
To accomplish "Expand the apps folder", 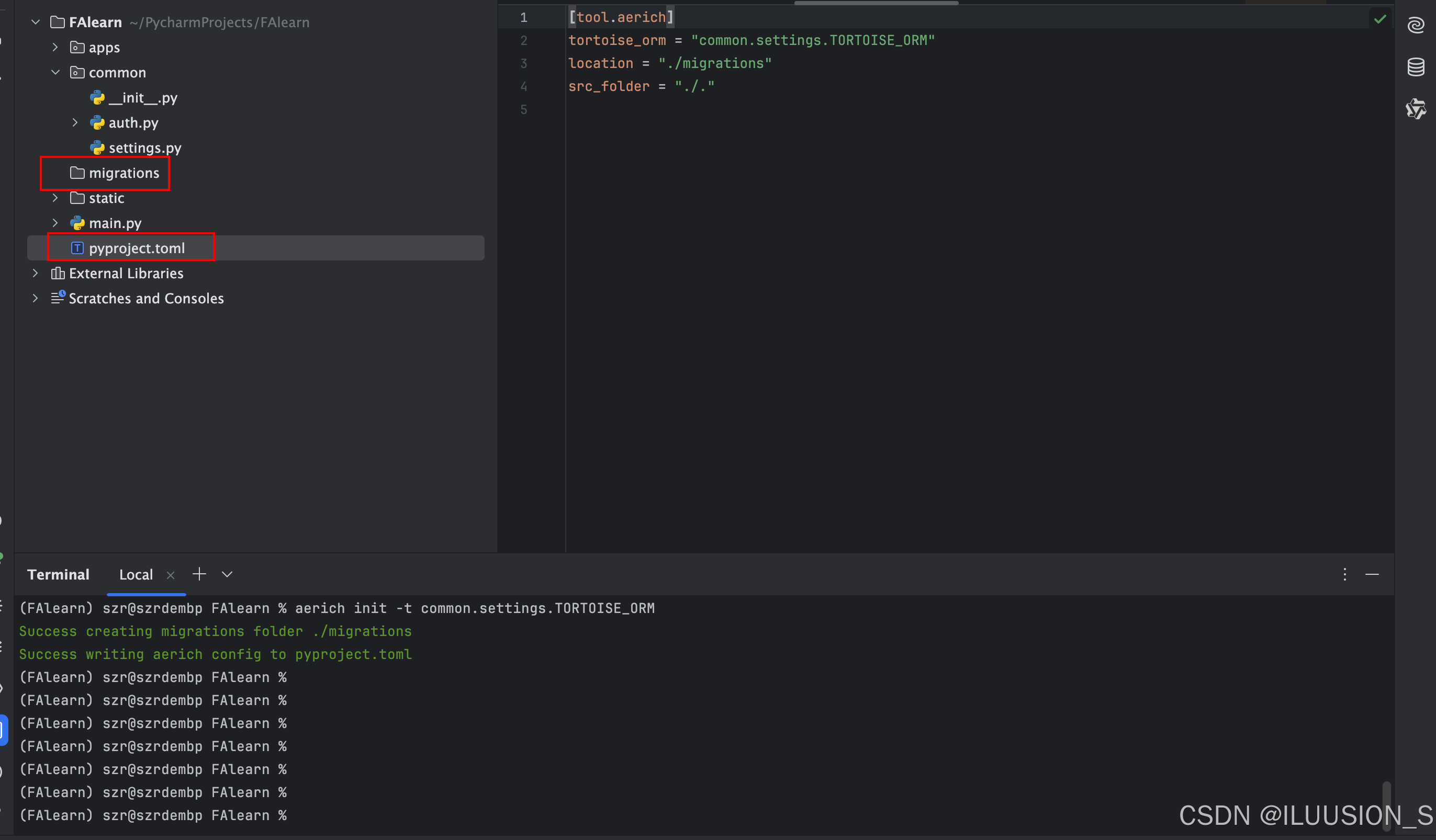I will (55, 47).
